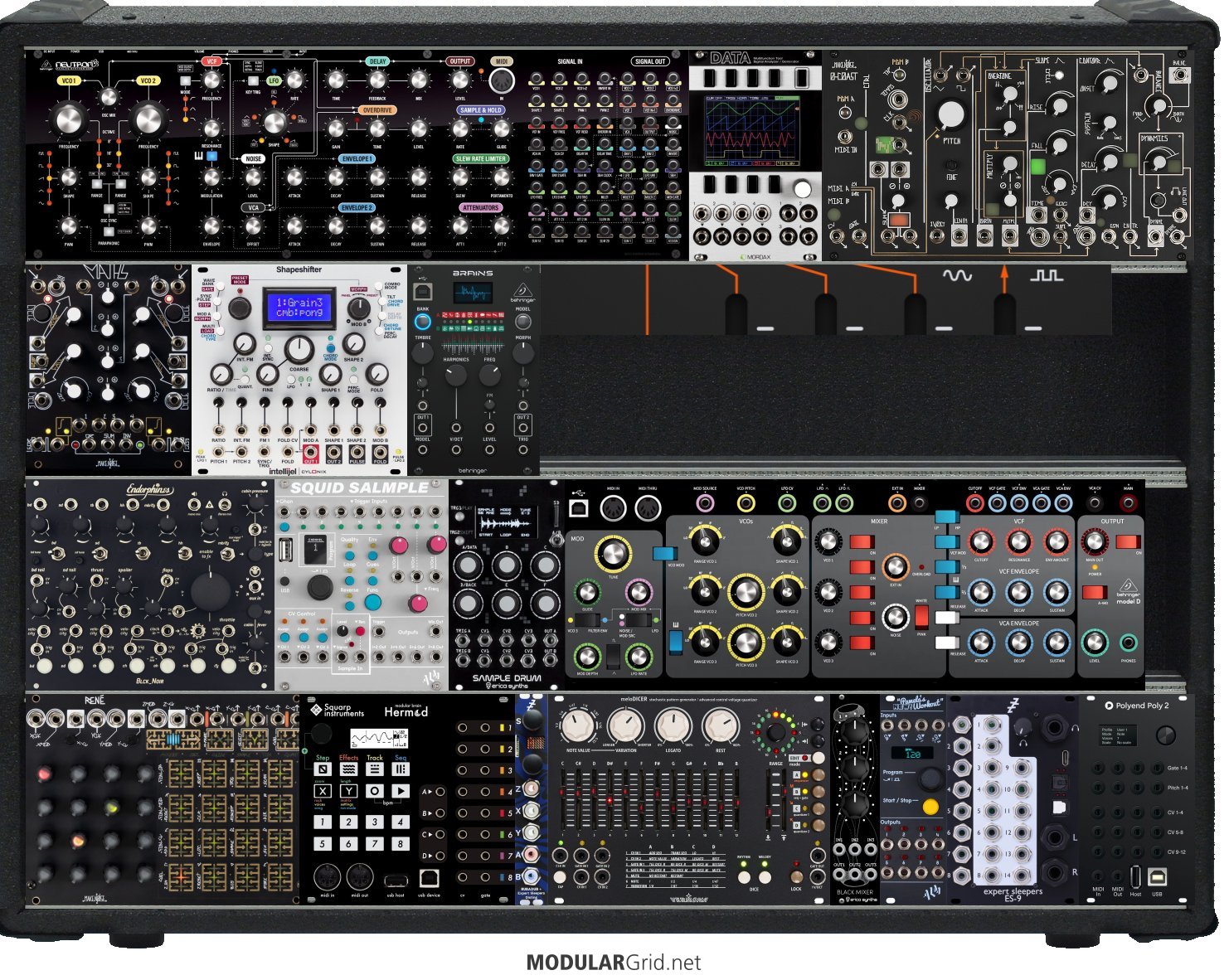This screenshot has height=980, width=1229.
Task: Click the Shapeshifter red OUT 1 jack
Action: (x=310, y=452)
